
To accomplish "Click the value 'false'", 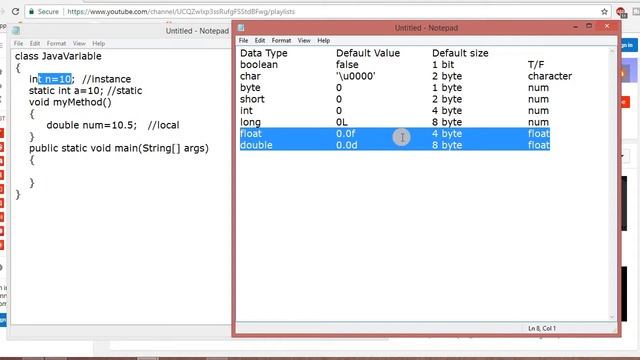I will tap(347, 64).
